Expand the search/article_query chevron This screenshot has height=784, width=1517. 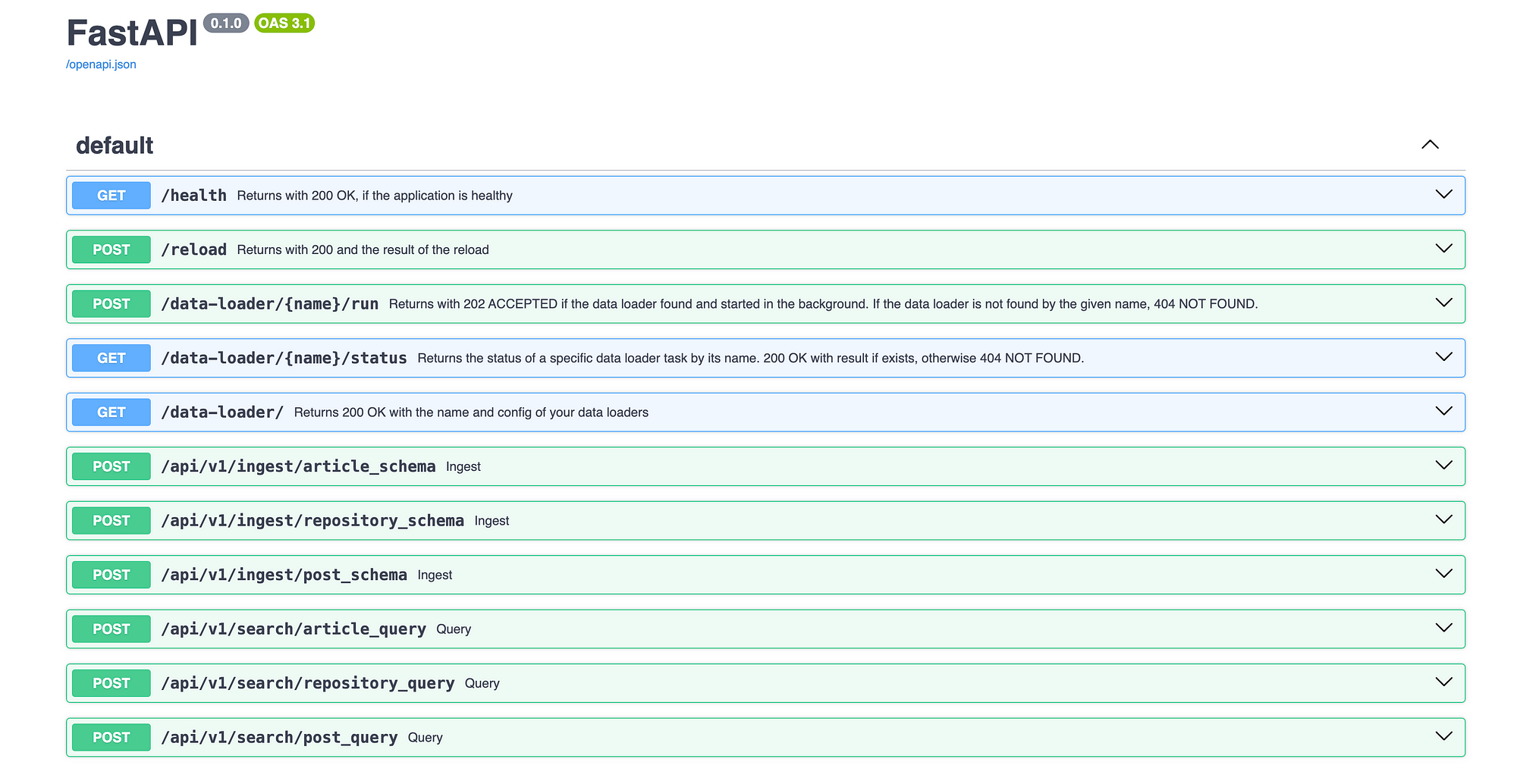(1443, 629)
